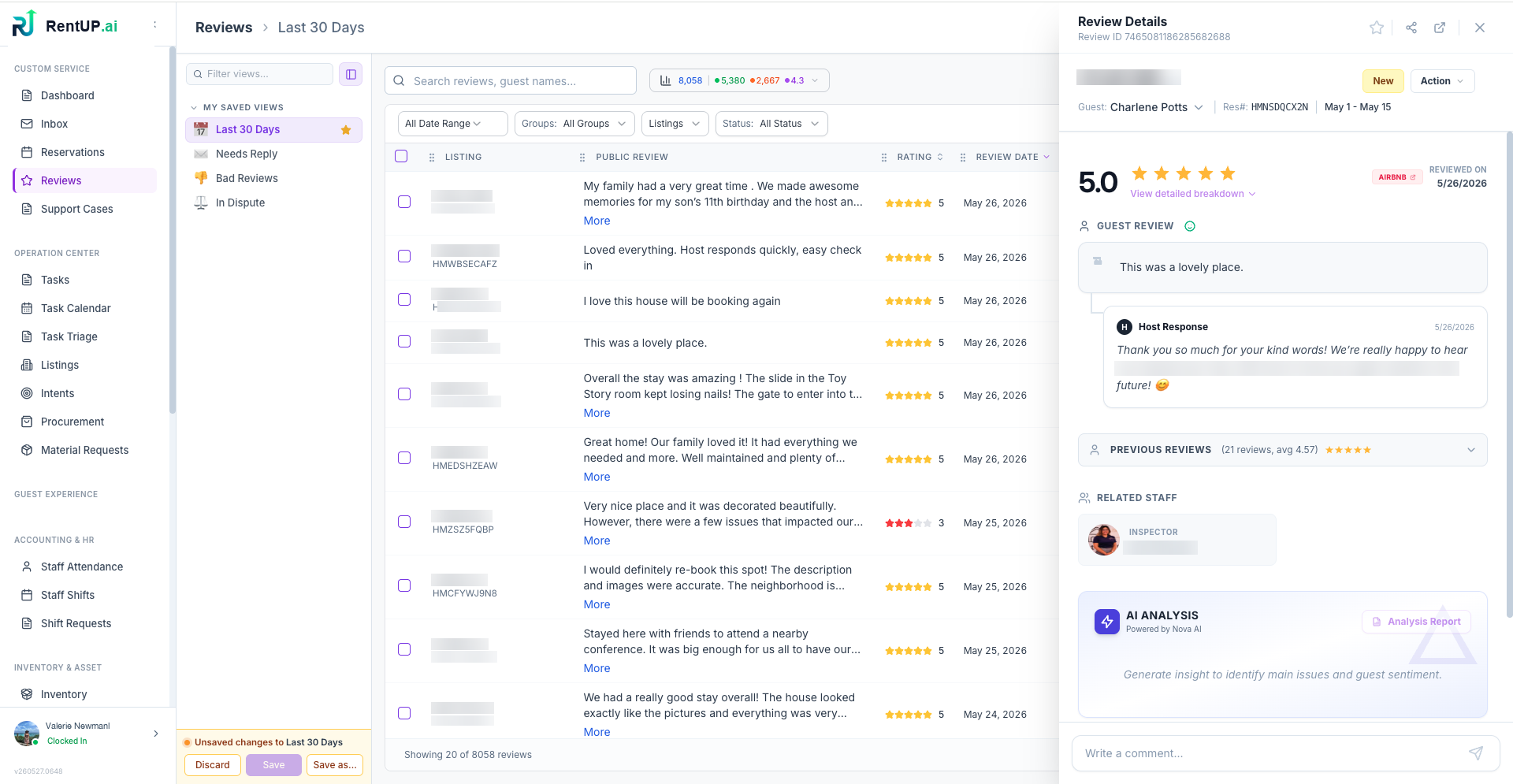Expand the Previous Reviews section
Screen dimensions: 1513x784
(1282, 450)
